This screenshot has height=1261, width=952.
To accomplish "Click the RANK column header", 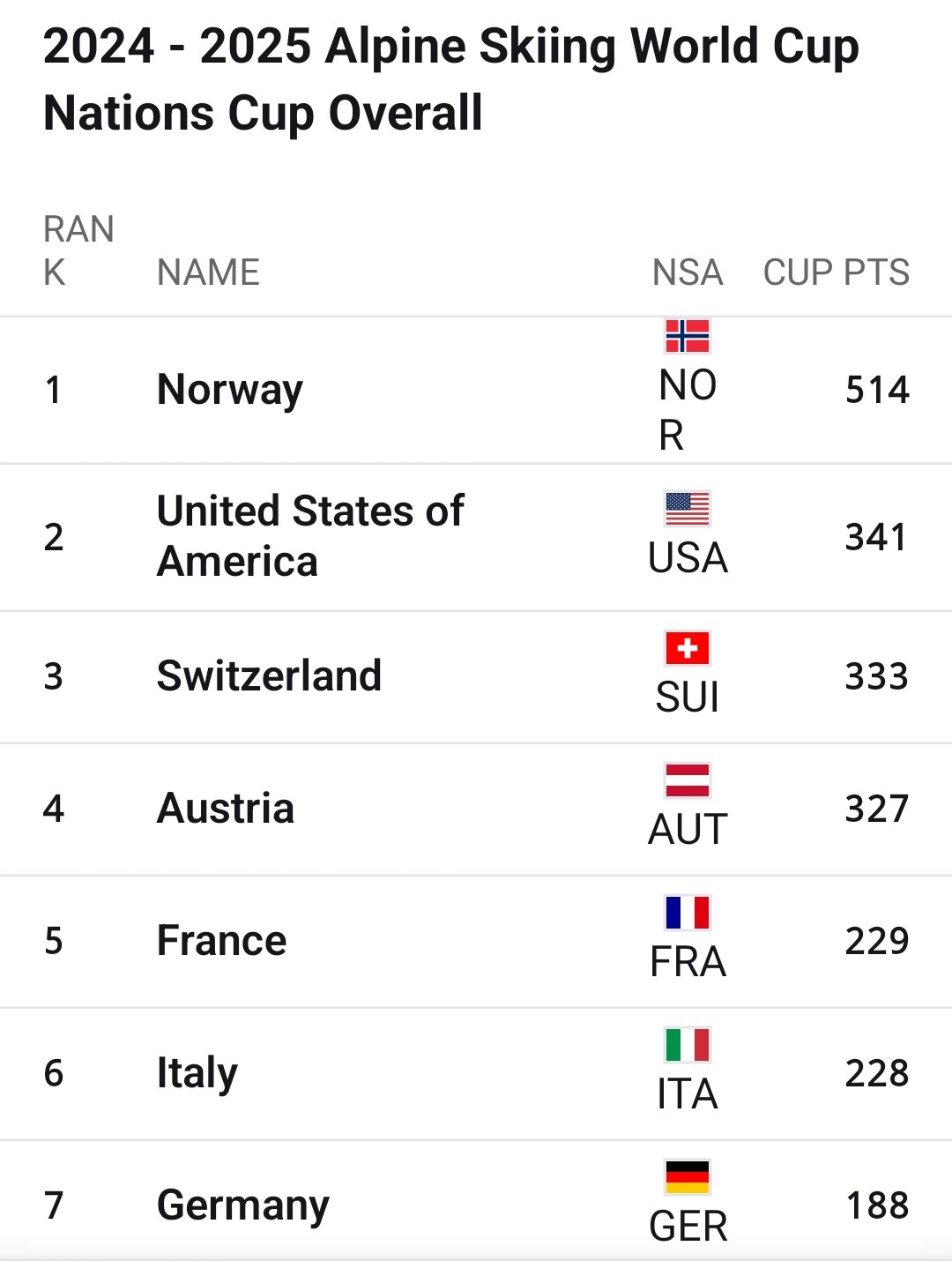I will tap(78, 251).
